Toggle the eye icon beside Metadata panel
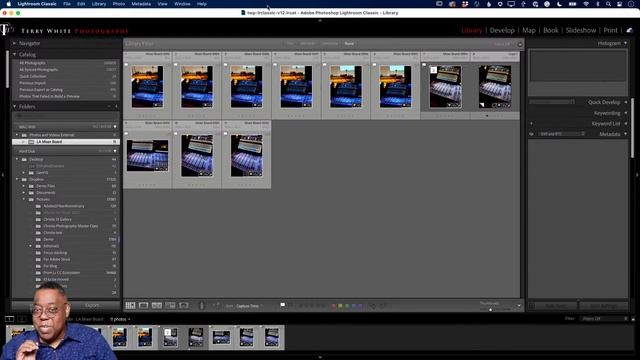Image resolution: width=640 pixels, height=360 pixels. click(x=531, y=134)
